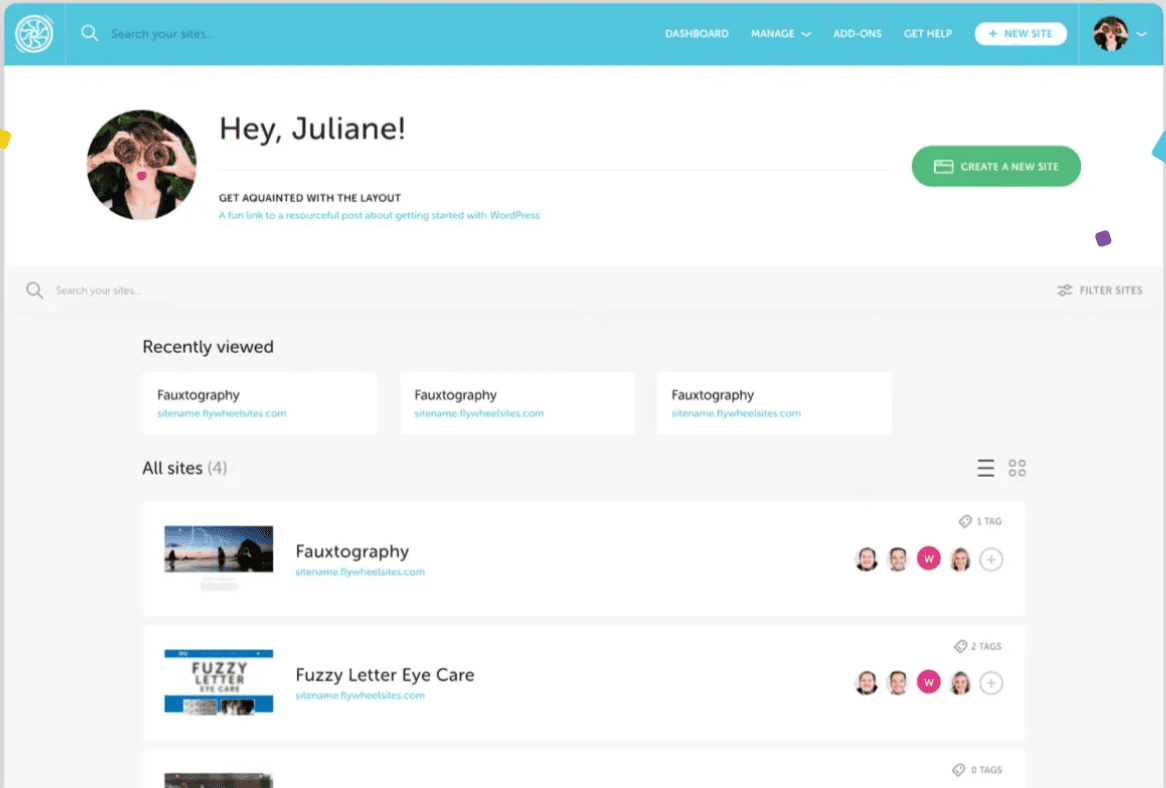Add collaborator to Fuzzy Letter Eye Care
Viewport: 1166px width, 788px height.
click(990, 683)
